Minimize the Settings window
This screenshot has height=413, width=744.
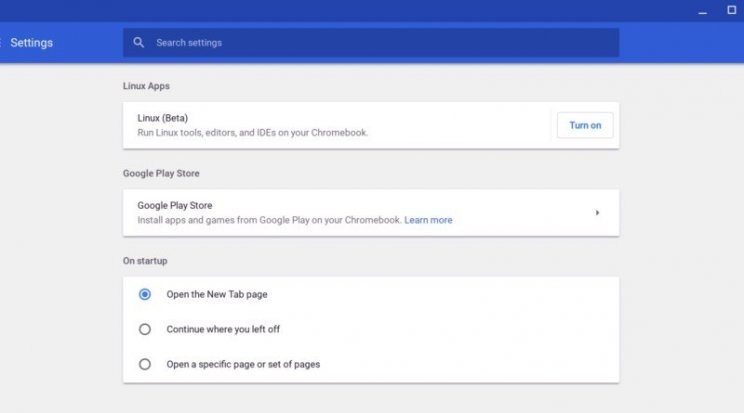click(702, 11)
